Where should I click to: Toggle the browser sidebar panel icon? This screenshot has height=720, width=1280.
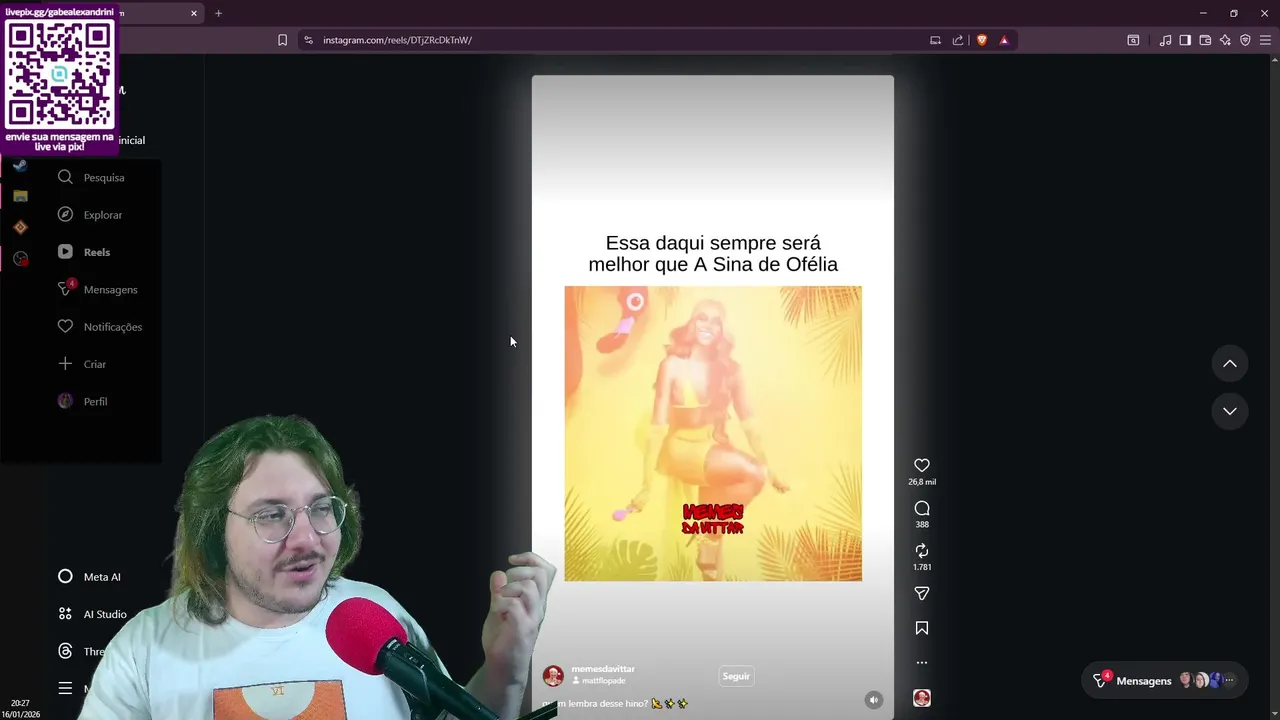click(x=1185, y=40)
